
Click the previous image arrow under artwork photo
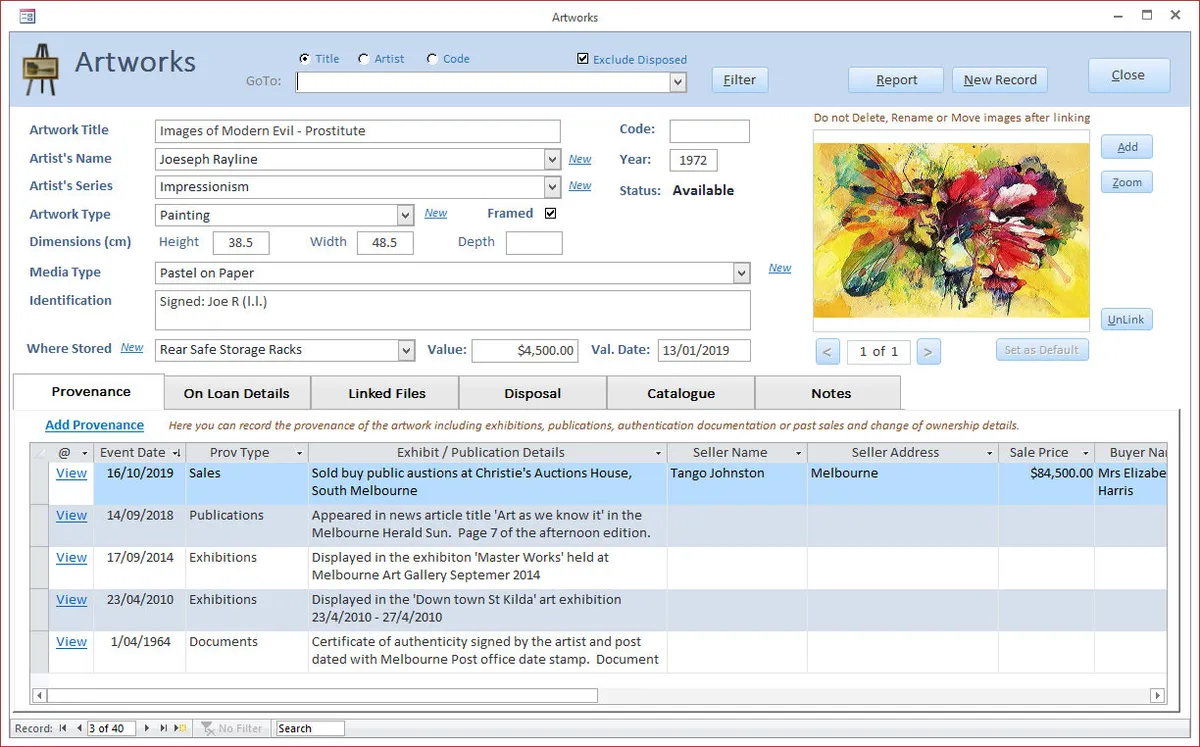coord(827,352)
